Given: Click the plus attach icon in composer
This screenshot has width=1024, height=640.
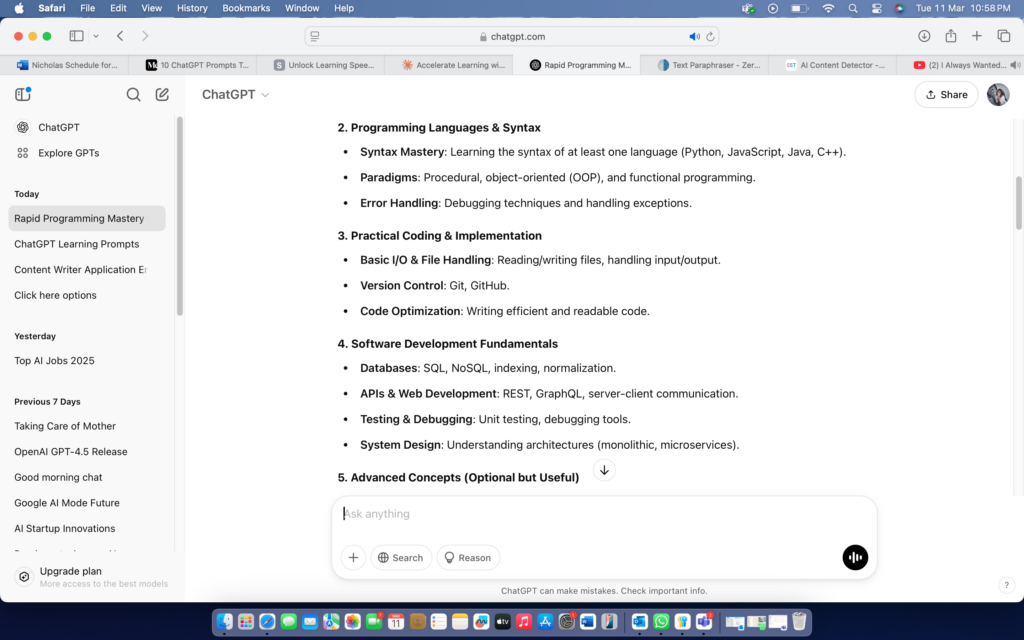Looking at the screenshot, I should 353,558.
